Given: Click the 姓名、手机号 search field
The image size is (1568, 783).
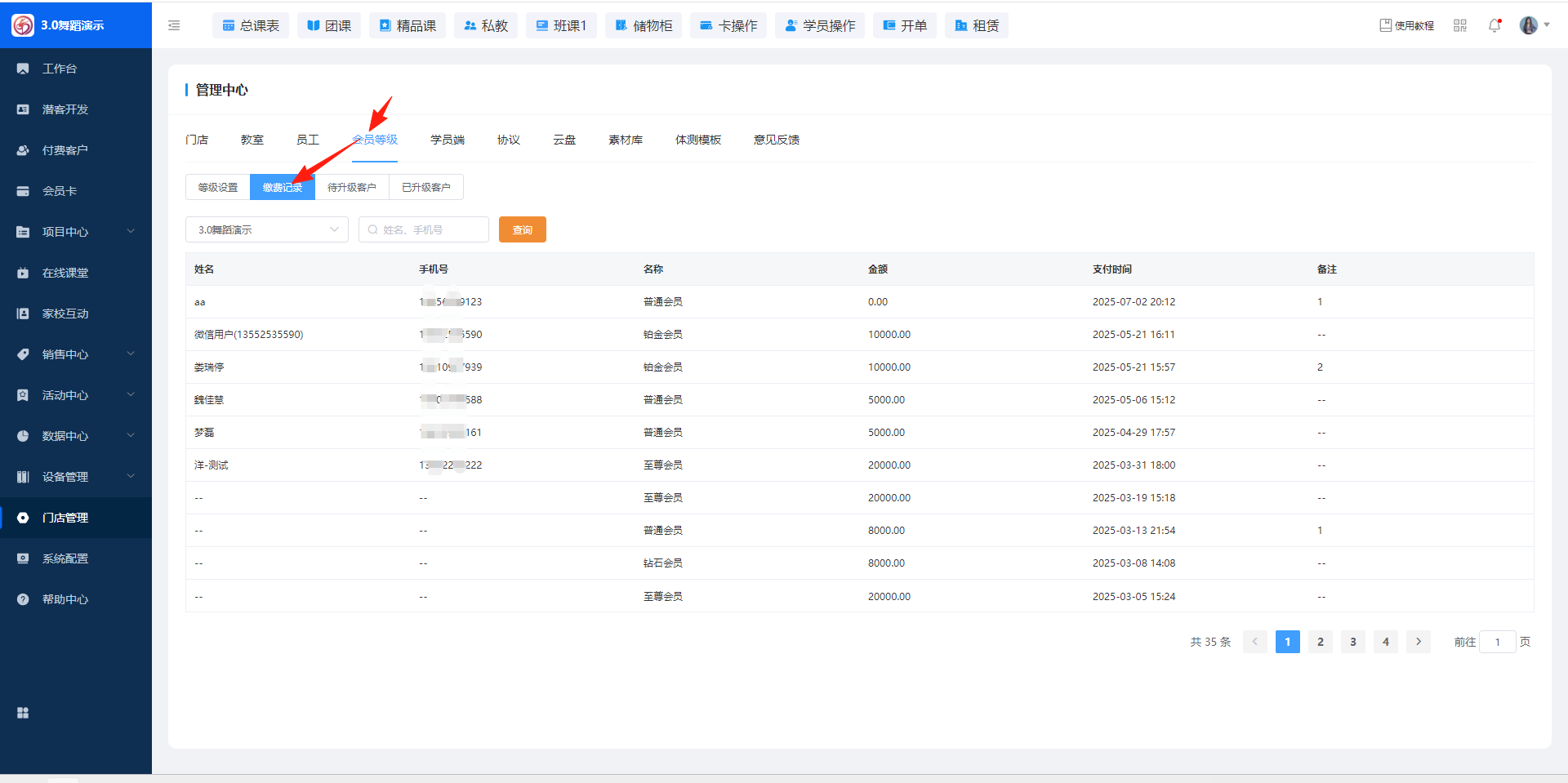Looking at the screenshot, I should click(425, 229).
